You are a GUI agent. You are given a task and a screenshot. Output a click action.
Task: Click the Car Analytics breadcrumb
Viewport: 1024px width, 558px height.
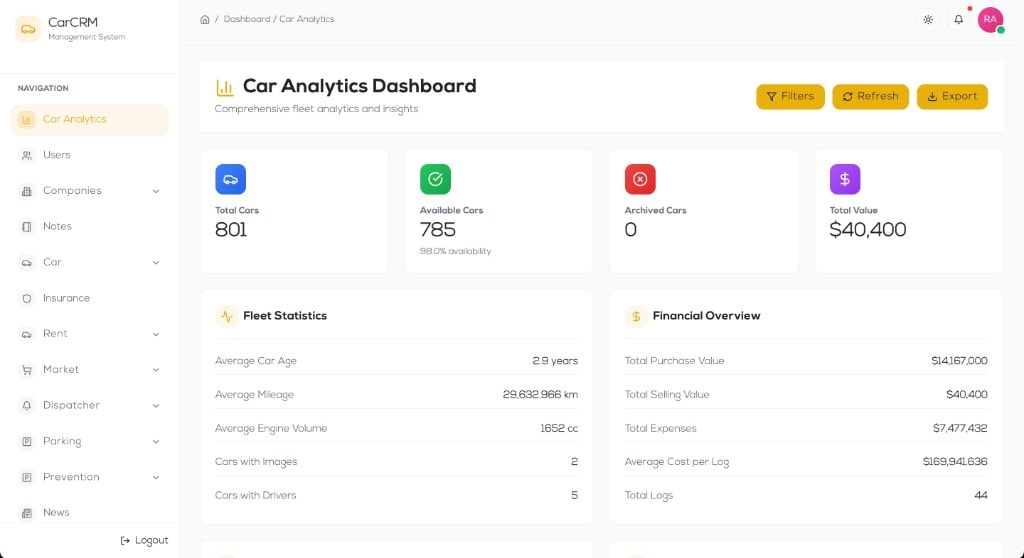(x=307, y=20)
